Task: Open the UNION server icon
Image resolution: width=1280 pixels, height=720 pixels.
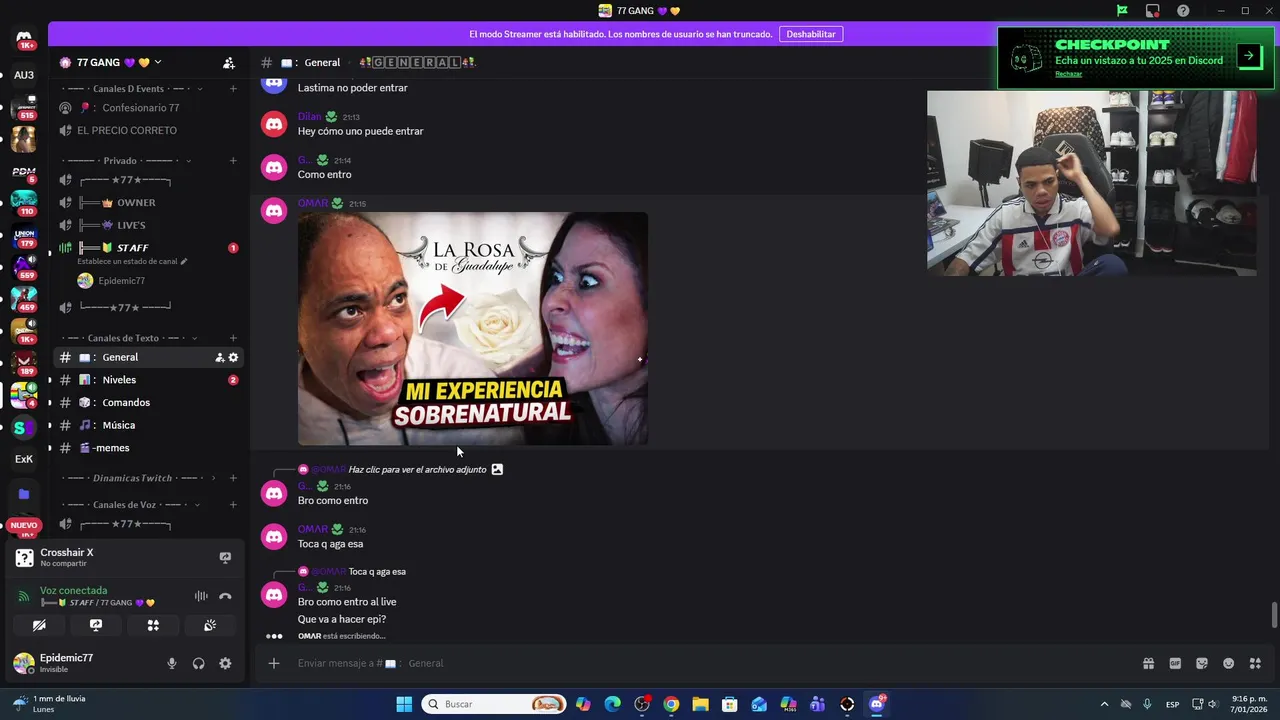Action: pos(24,236)
